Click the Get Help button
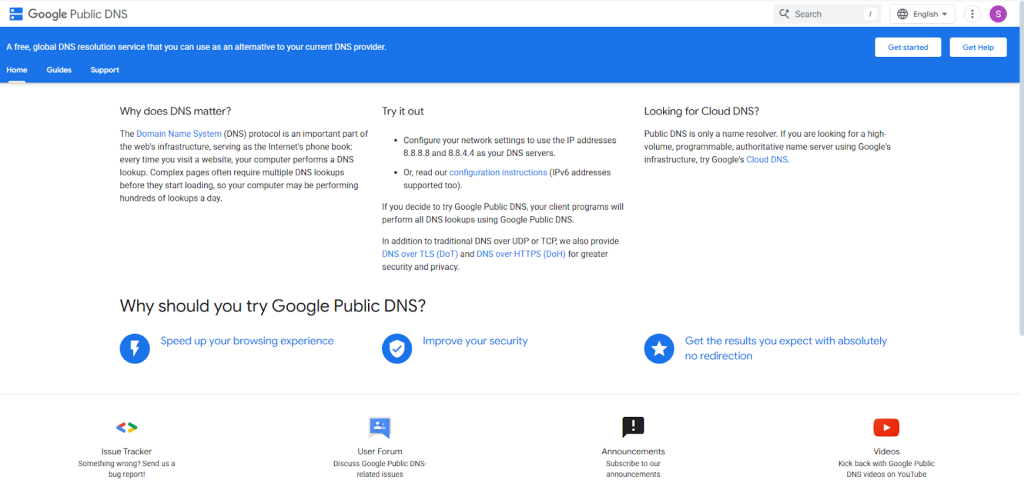Viewport: 1024px width, 493px height. 978,47
